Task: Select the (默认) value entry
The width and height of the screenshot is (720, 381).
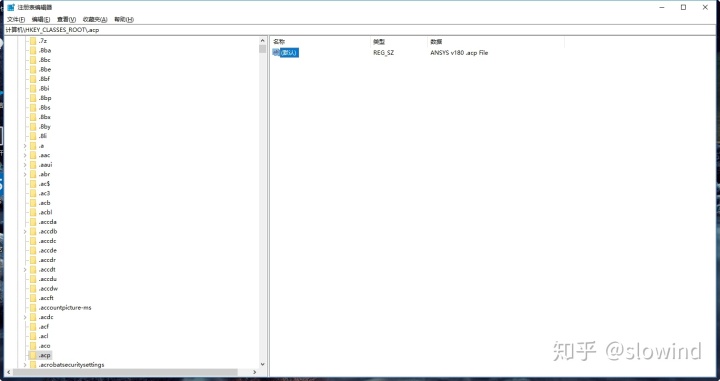Action: pos(289,53)
